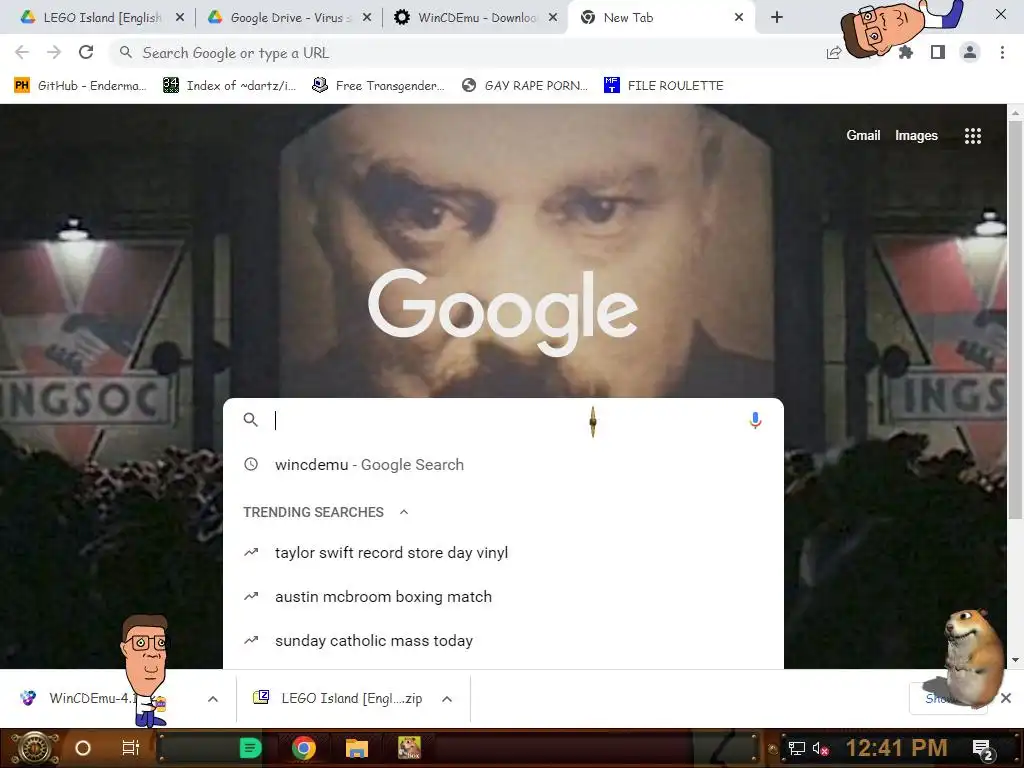
Task: Open the GitHub - Enderma... bookmark
Action: tap(81, 86)
